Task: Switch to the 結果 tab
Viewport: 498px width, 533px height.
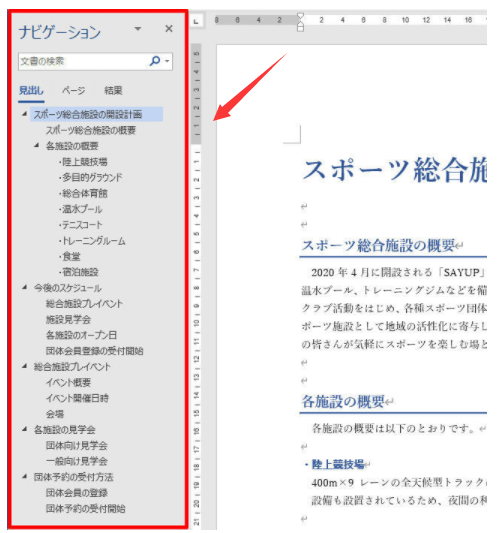Action: tap(113, 91)
